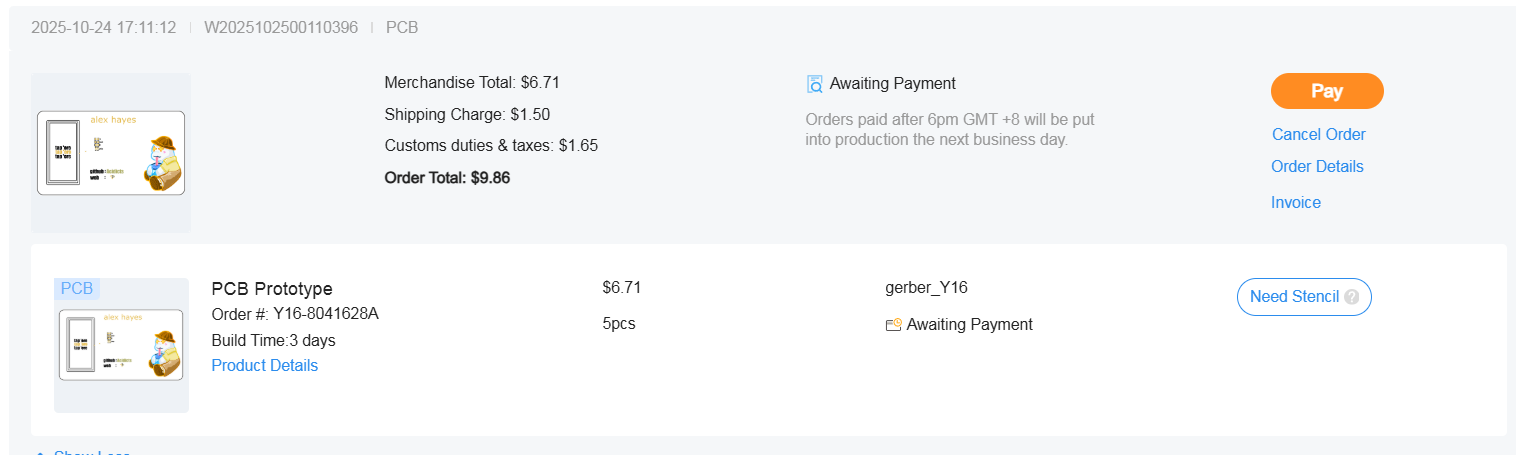Click the Order # Y16-8041628A text
Screen dimensions: 1516x455
coord(295,314)
